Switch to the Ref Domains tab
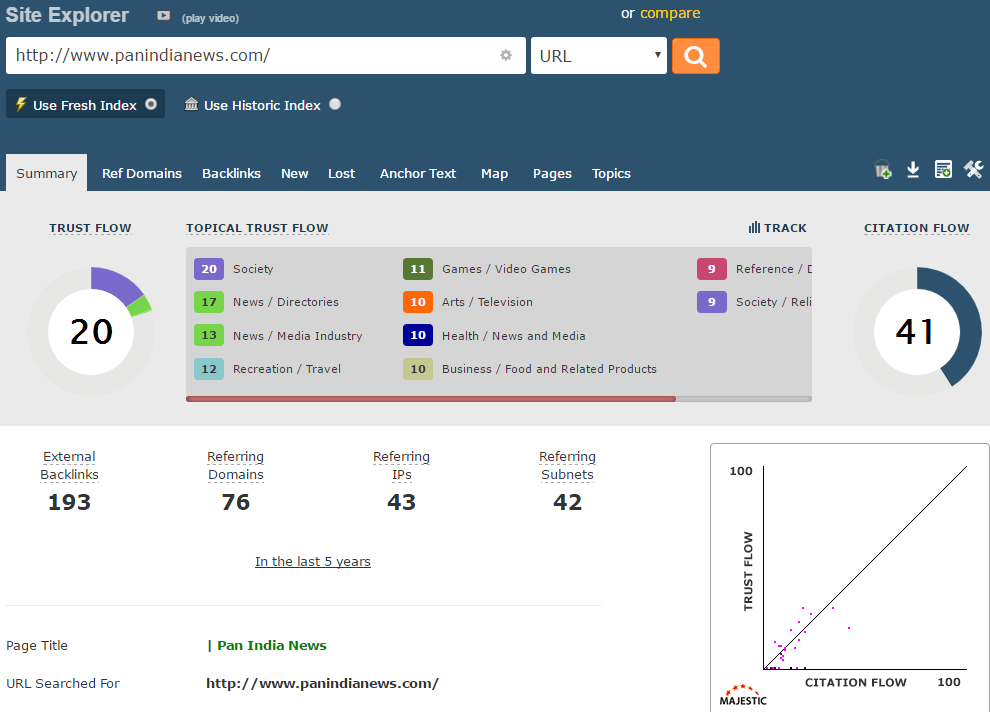This screenshot has width=990, height=712. point(142,173)
